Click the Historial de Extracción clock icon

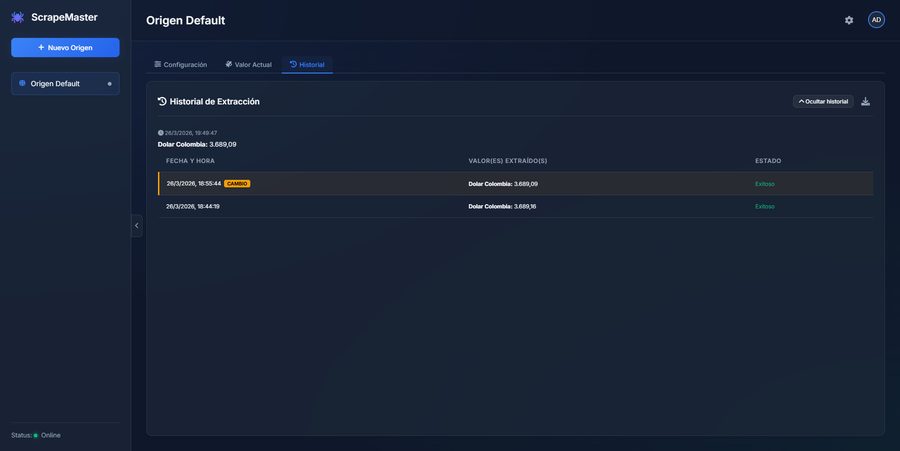162,101
